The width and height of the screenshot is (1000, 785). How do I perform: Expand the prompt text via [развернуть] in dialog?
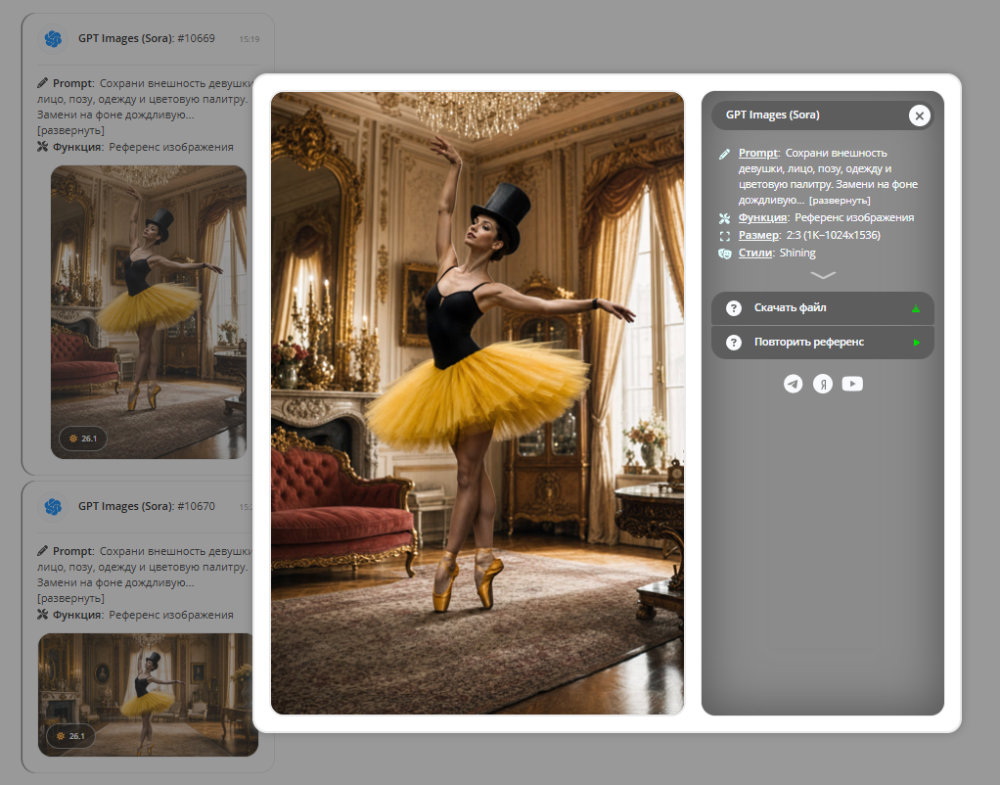pyautogui.click(x=839, y=201)
